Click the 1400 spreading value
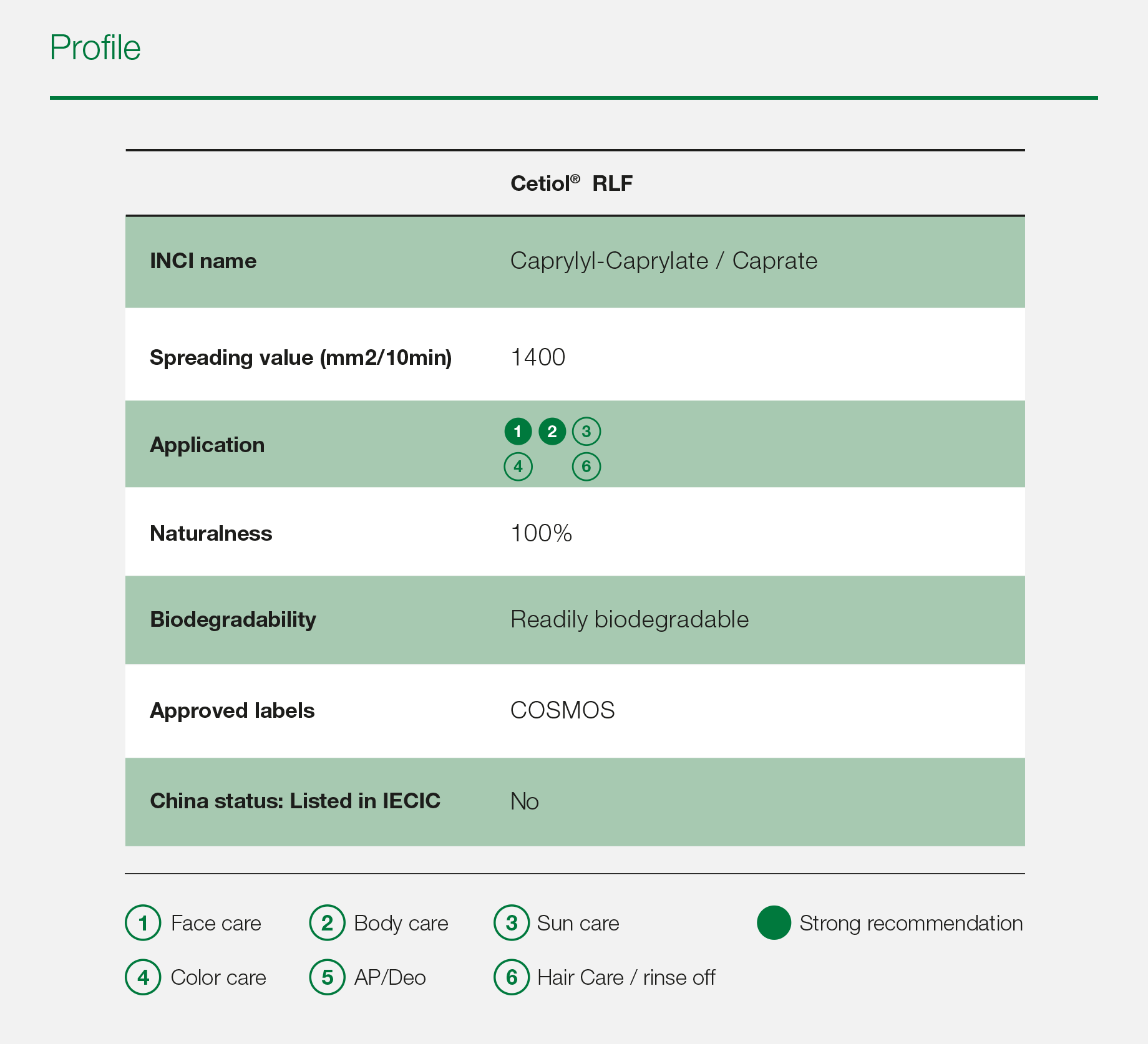1148x1044 pixels. pos(538,357)
